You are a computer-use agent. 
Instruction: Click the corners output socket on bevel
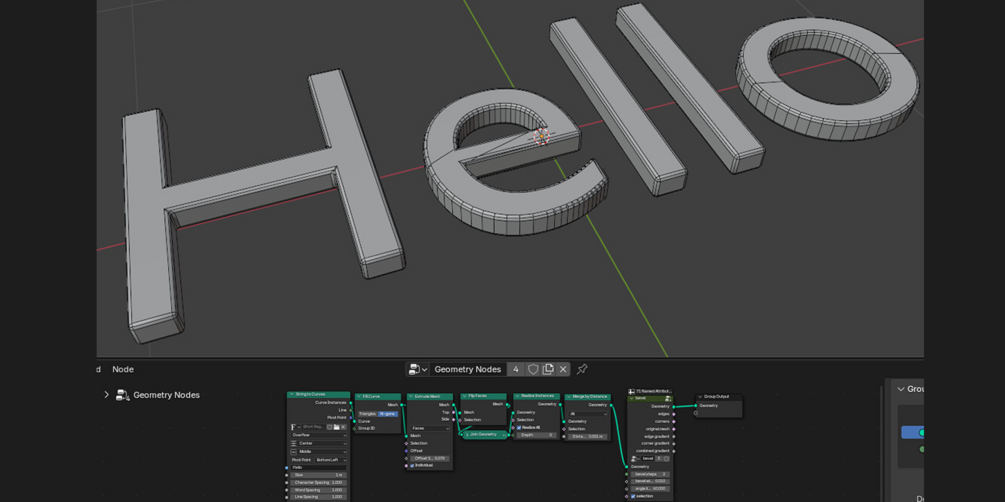[x=674, y=421]
